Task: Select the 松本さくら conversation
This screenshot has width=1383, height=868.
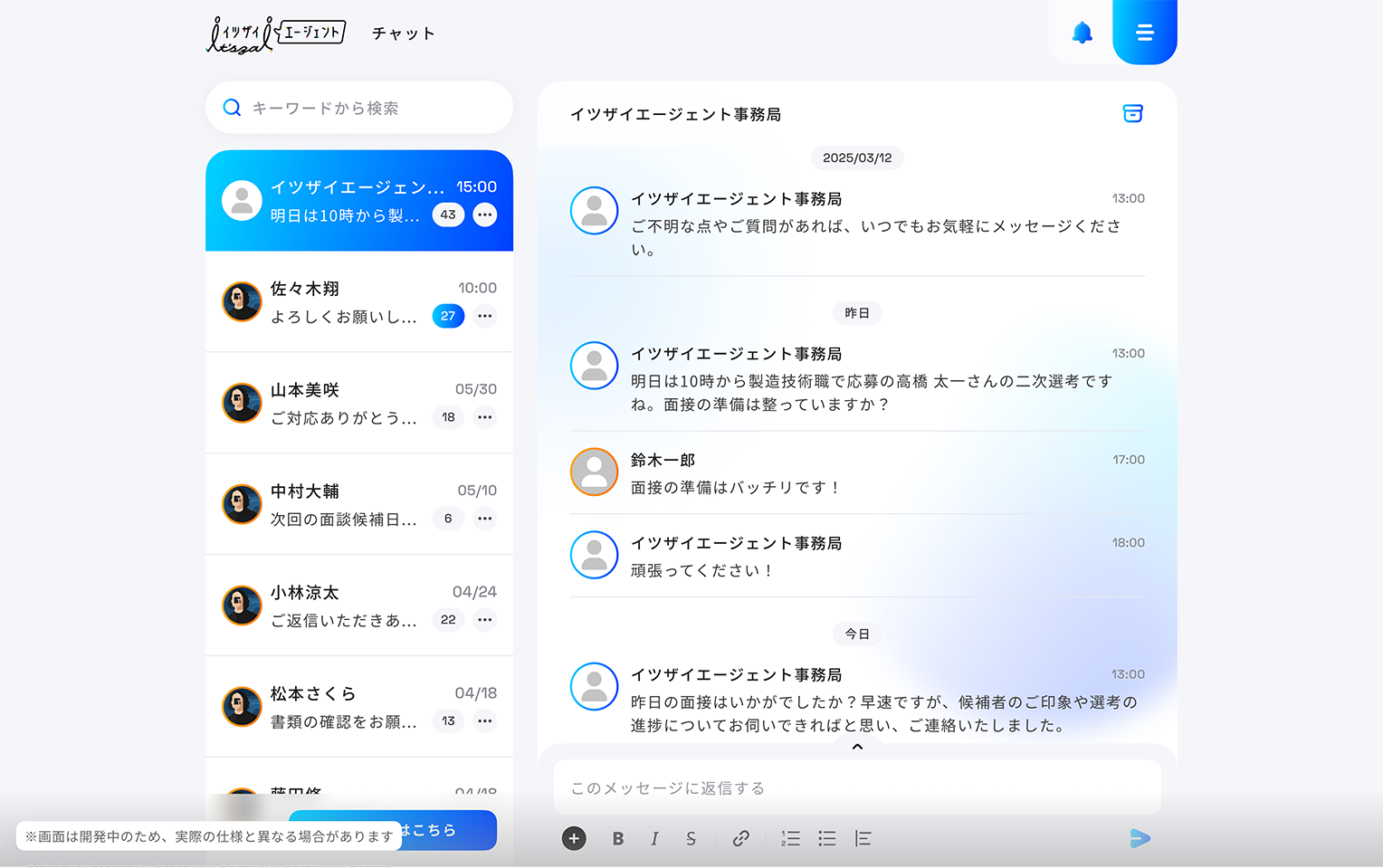Action: tap(359, 707)
